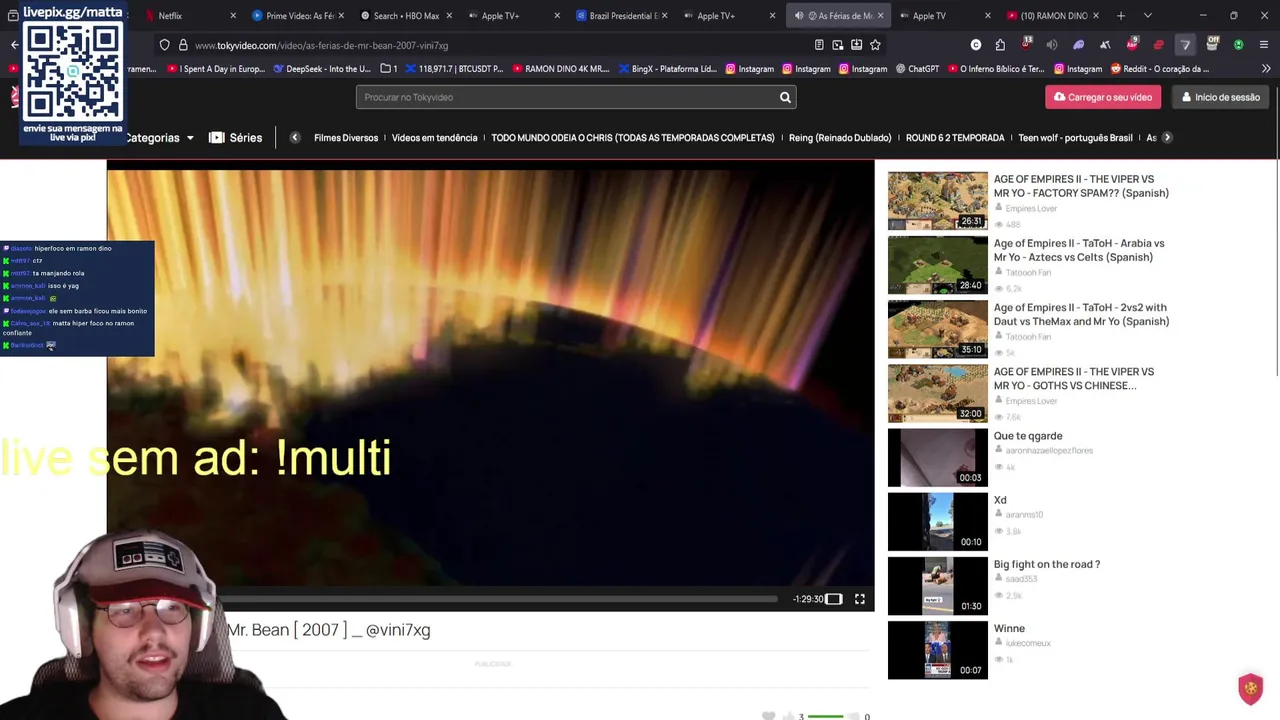
Task: Click the green face extension icon
Action: click(1239, 45)
